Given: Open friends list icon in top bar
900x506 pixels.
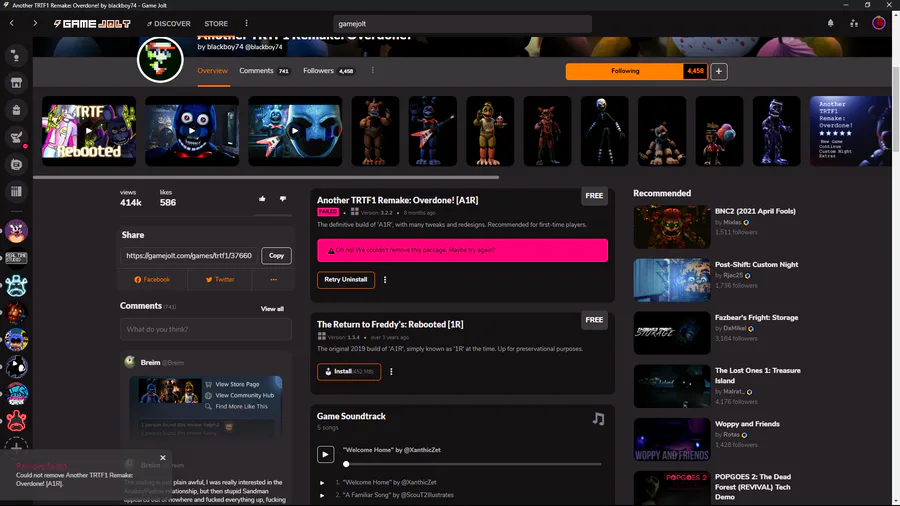Looking at the screenshot, I should click(854, 24).
